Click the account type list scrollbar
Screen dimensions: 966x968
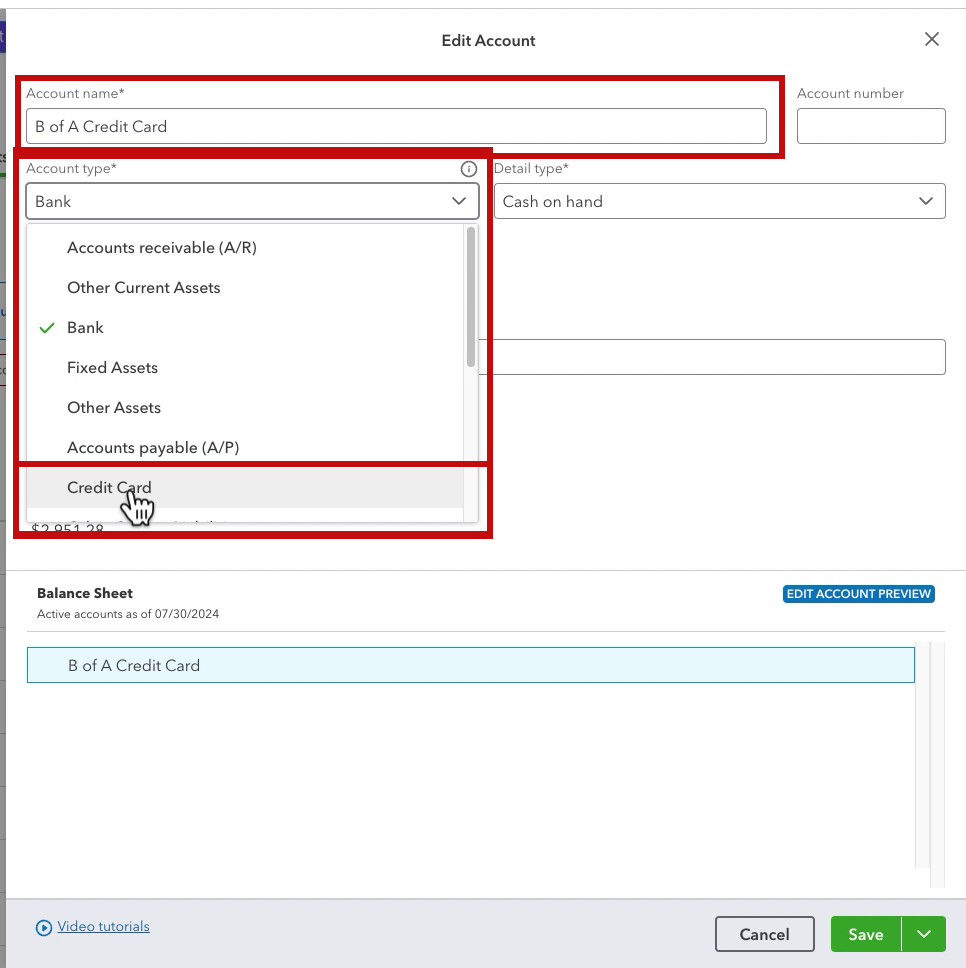point(471,297)
